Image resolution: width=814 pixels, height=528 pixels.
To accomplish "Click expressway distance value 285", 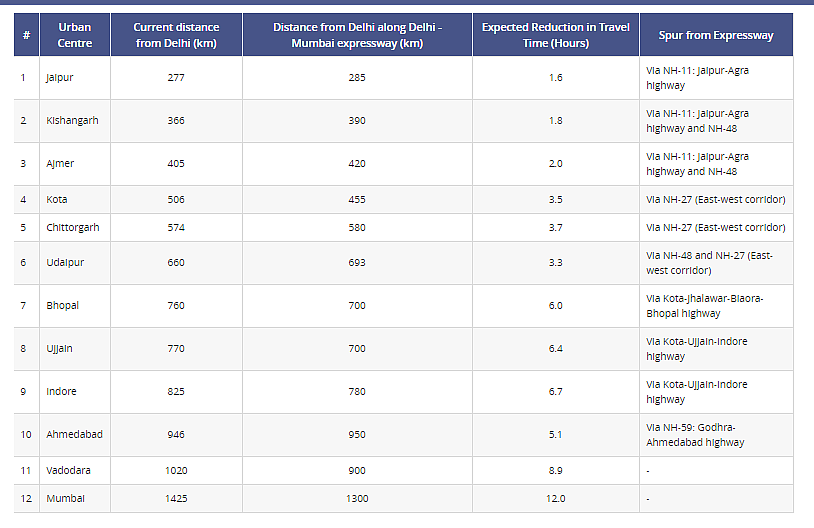I will (357, 77).
